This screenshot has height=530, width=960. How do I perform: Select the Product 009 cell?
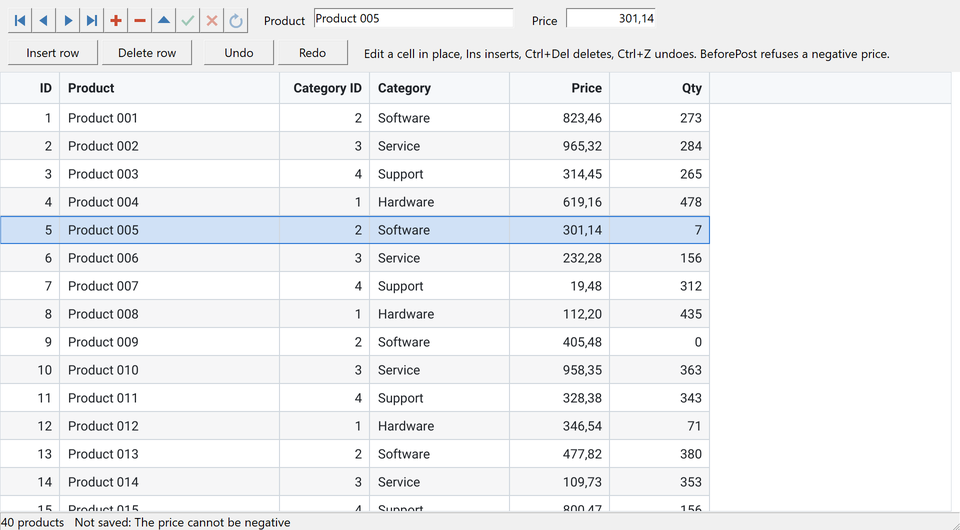(170, 342)
